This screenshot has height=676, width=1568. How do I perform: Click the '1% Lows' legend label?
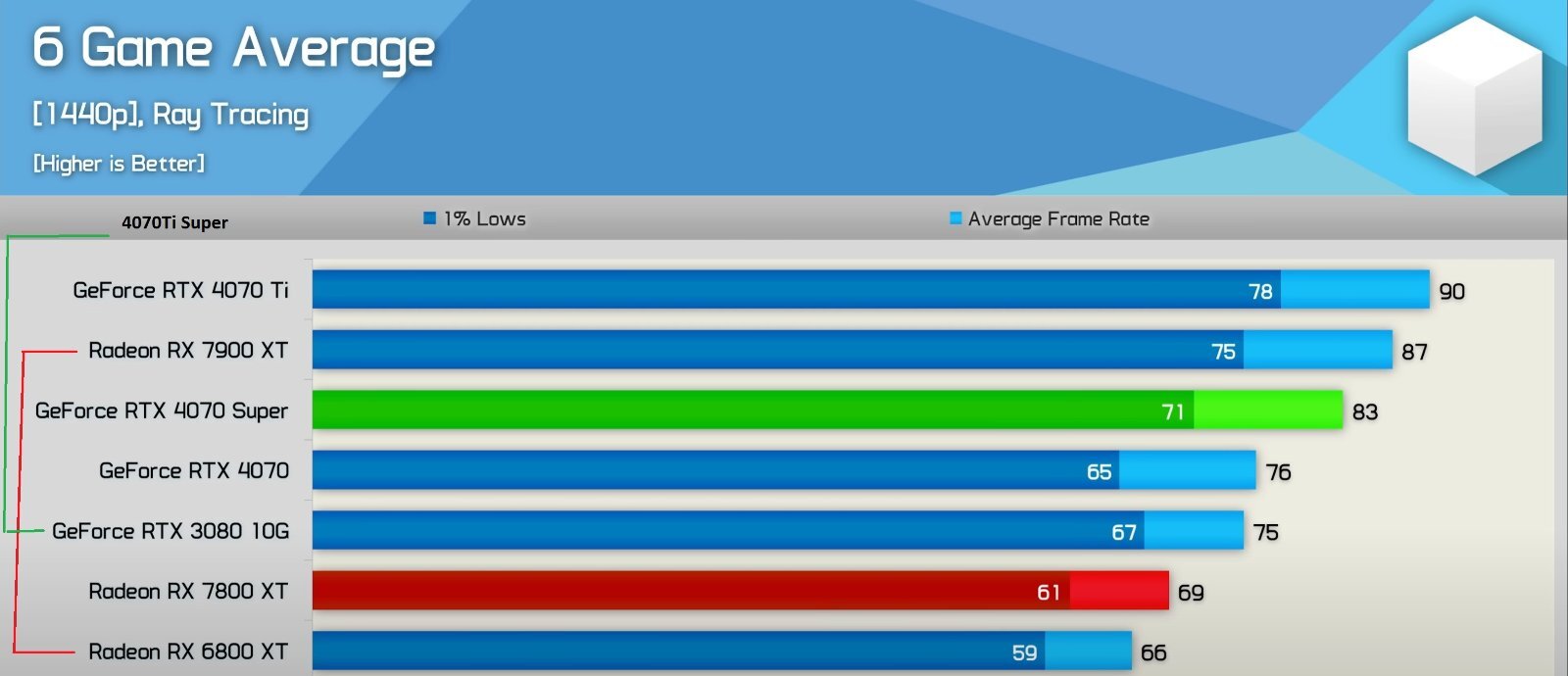(x=485, y=219)
